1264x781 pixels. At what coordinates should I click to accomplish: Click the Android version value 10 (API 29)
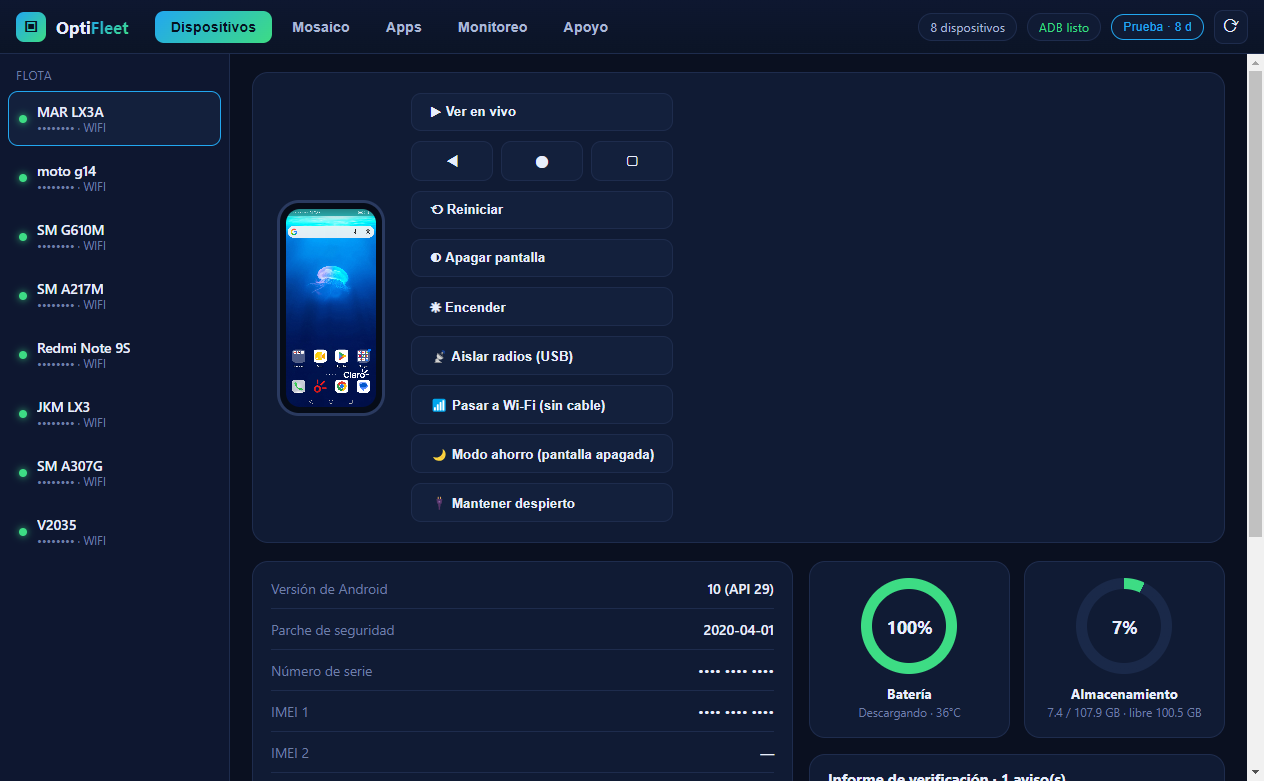pyautogui.click(x=740, y=589)
